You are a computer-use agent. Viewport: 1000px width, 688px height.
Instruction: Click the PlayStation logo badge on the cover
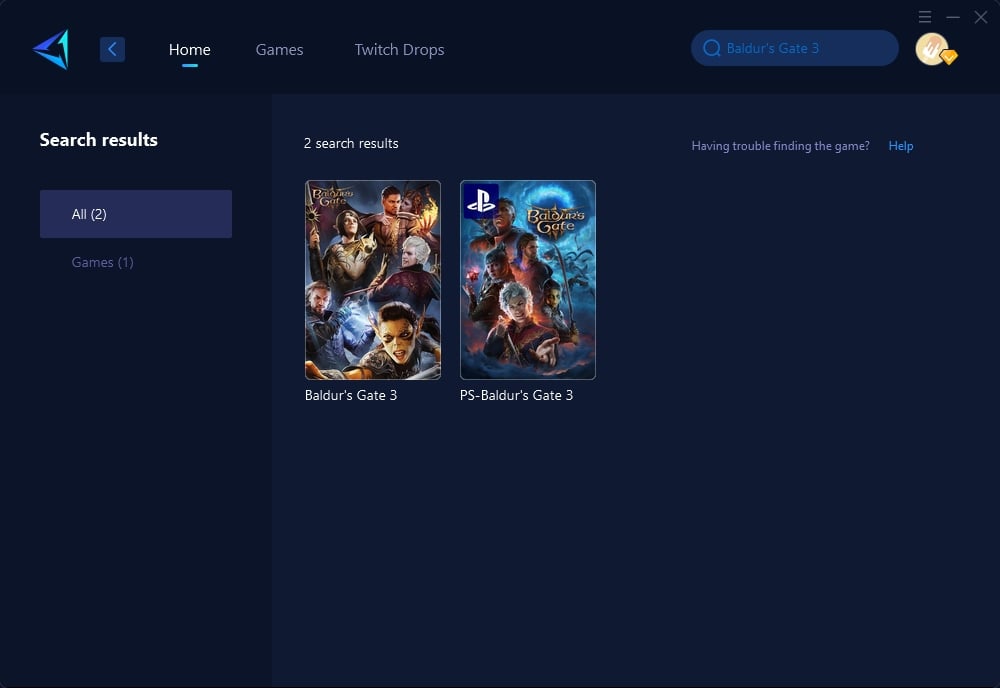(x=481, y=201)
